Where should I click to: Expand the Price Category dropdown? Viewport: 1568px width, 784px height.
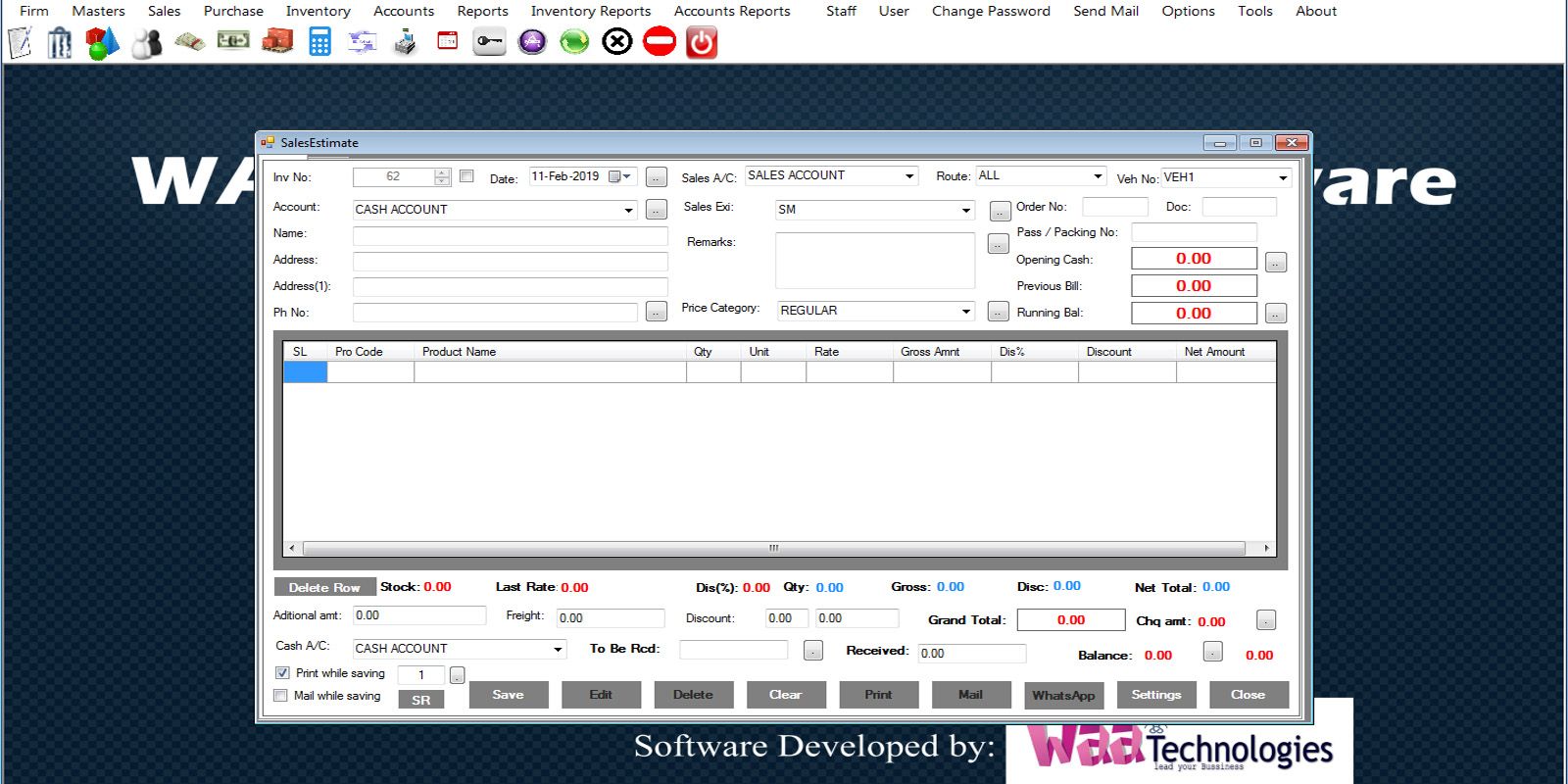click(965, 311)
